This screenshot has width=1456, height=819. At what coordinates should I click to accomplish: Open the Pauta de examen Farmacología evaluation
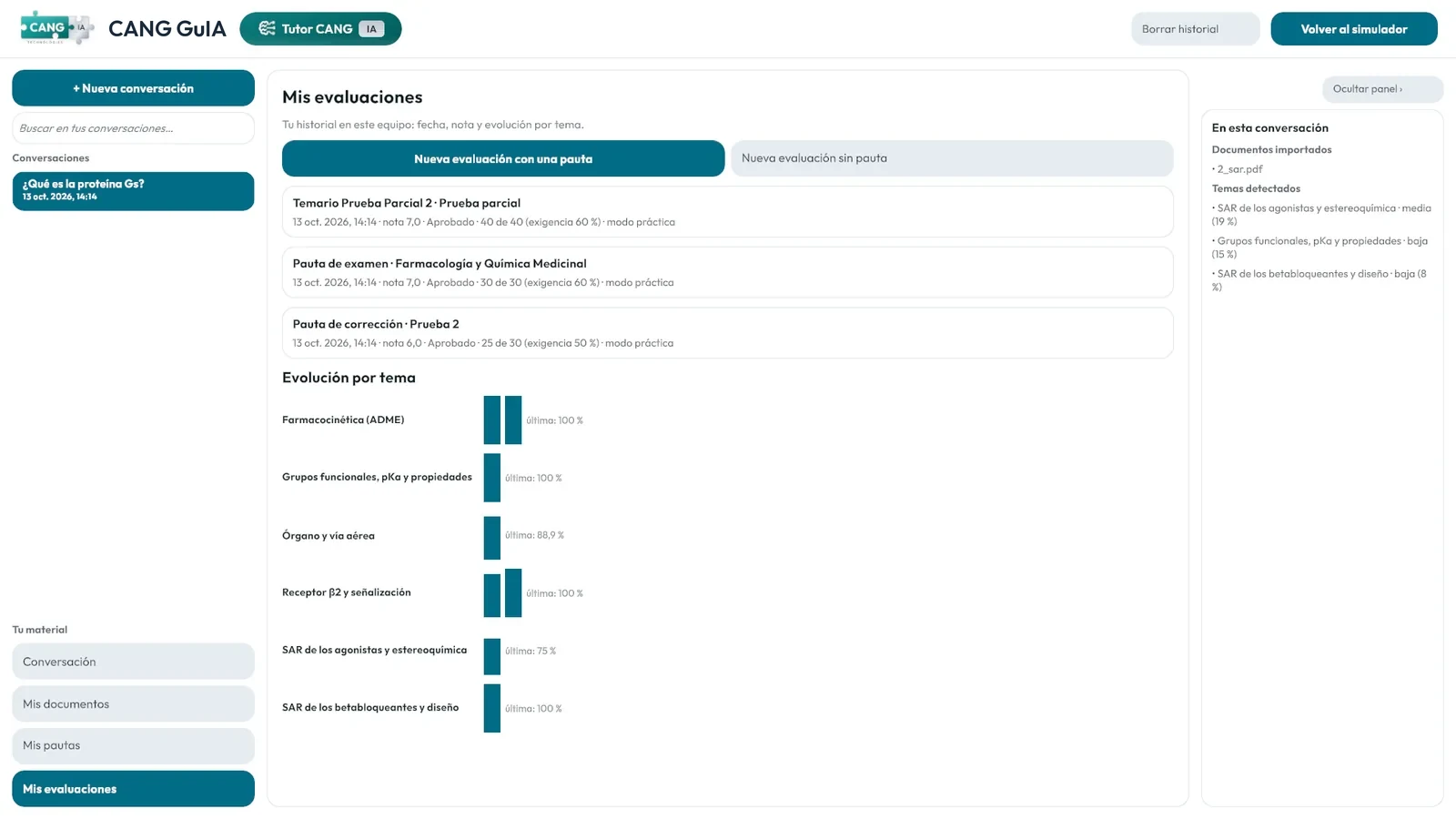[x=727, y=272]
